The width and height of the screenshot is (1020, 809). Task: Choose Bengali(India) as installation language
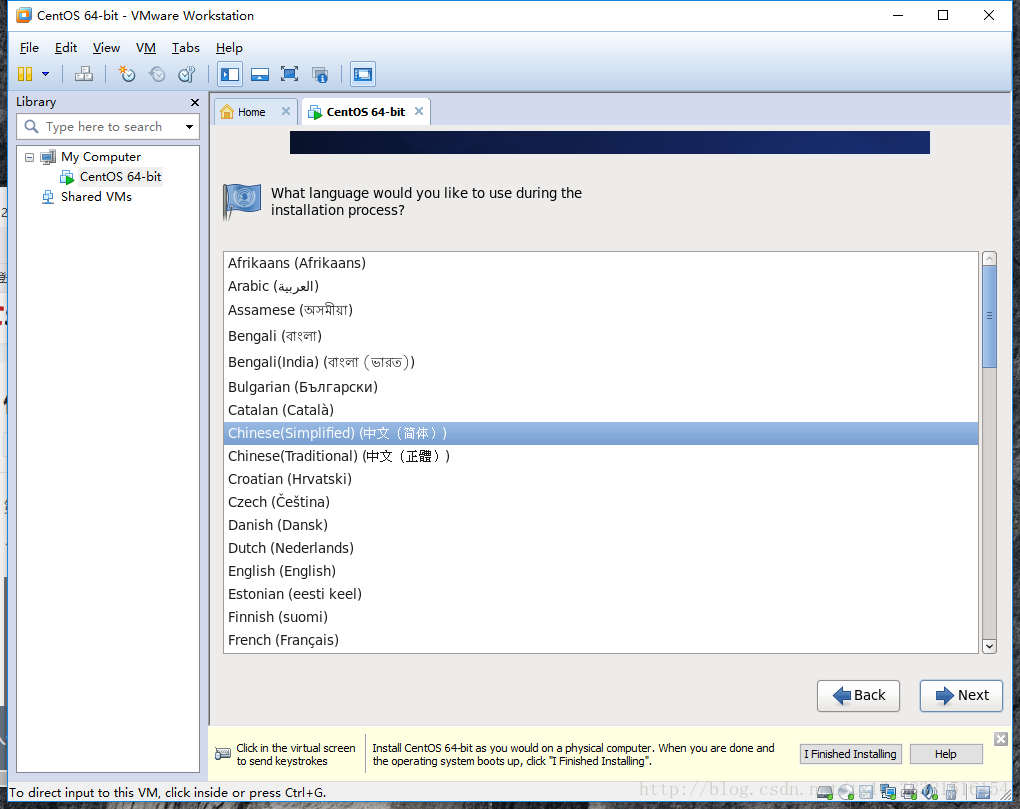pyautogui.click(x=600, y=362)
